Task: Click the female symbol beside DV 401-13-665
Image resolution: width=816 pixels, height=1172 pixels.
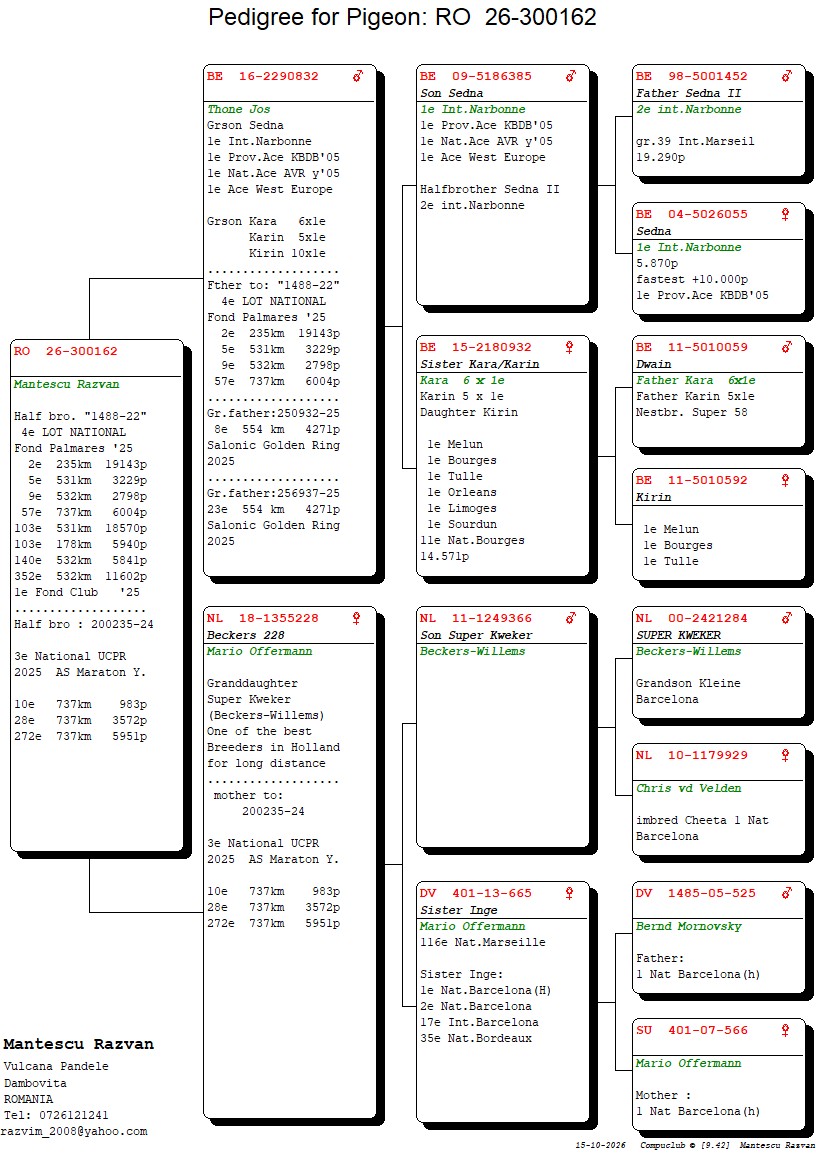Action: pyautogui.click(x=569, y=892)
